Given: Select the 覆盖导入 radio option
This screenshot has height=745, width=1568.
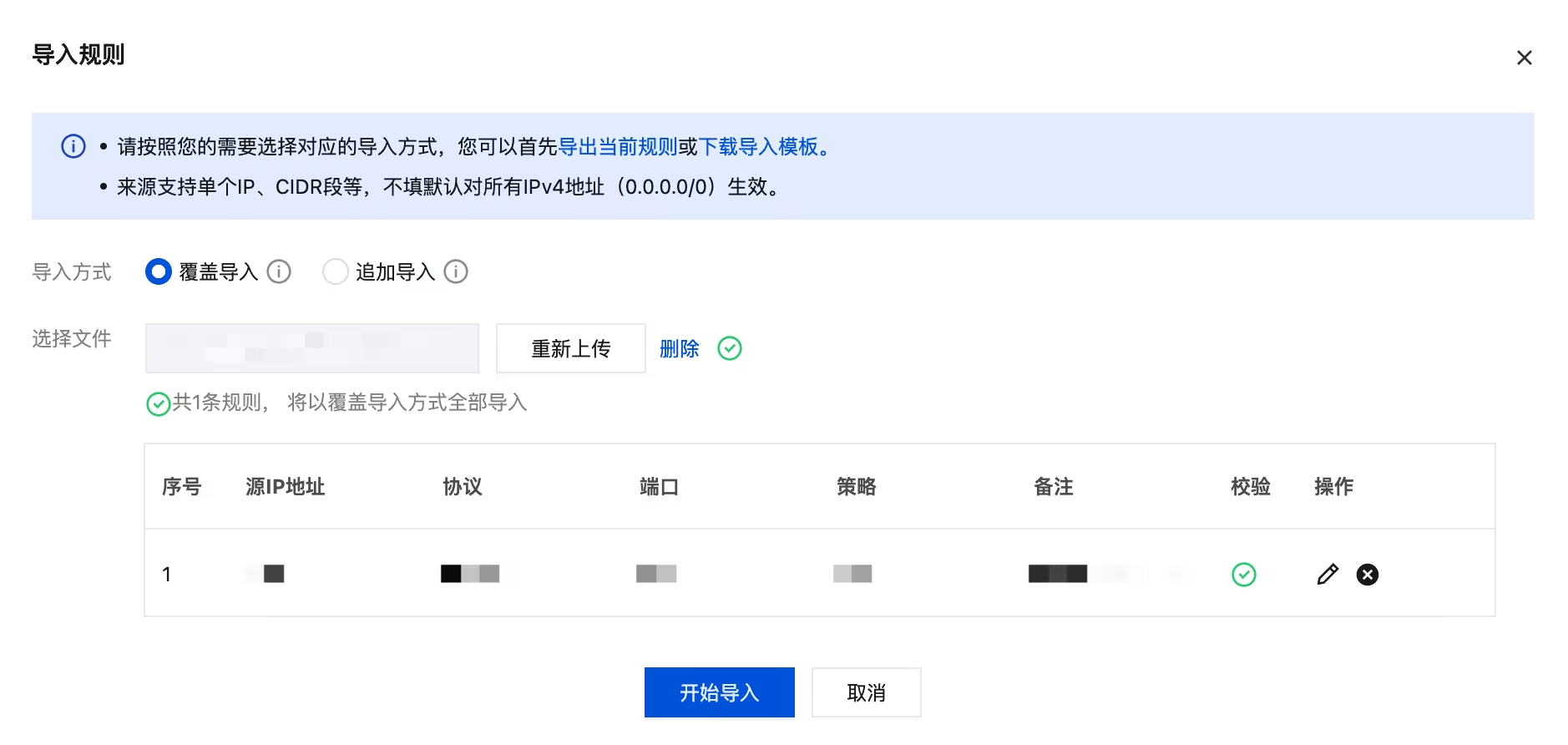Looking at the screenshot, I should click(159, 271).
